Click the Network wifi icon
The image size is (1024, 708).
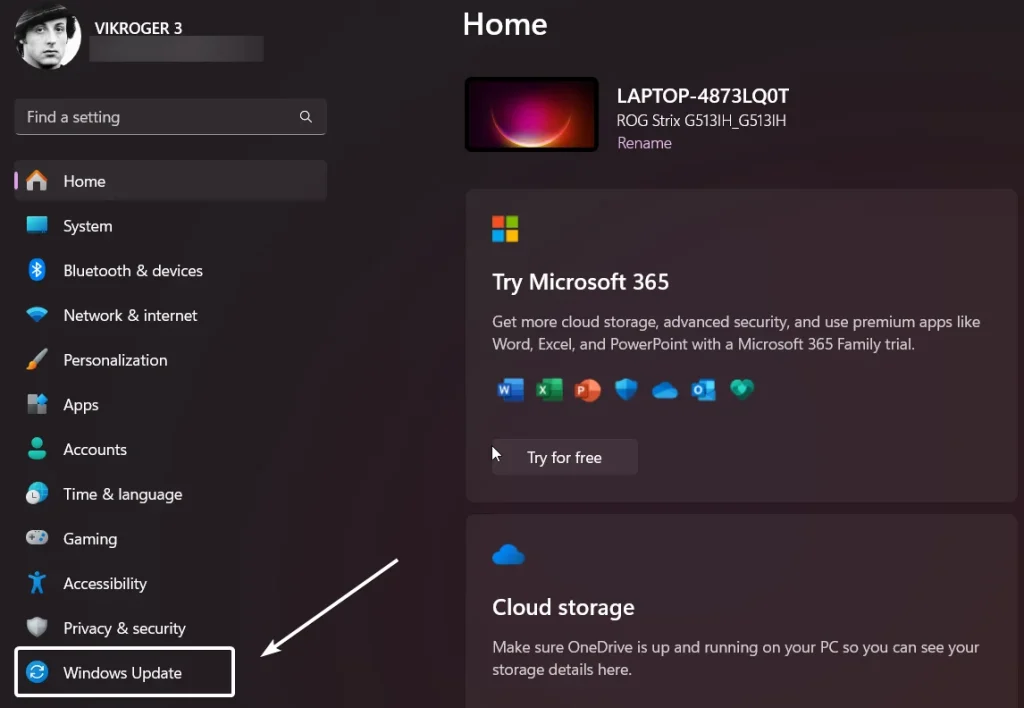37,314
